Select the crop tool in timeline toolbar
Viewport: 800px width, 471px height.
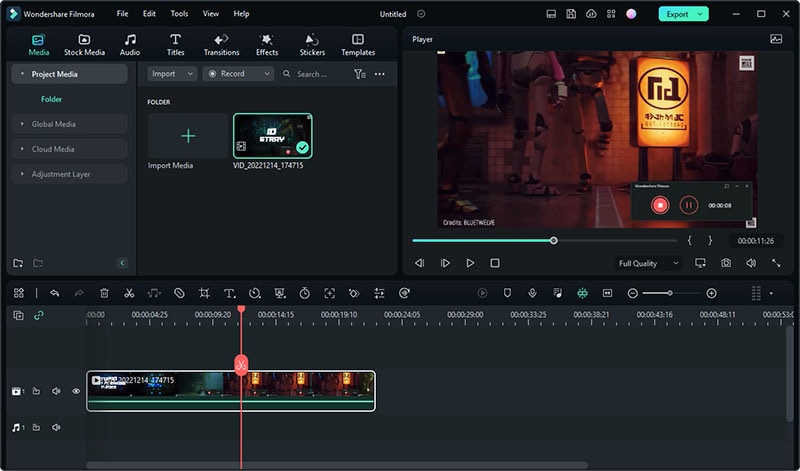click(204, 293)
